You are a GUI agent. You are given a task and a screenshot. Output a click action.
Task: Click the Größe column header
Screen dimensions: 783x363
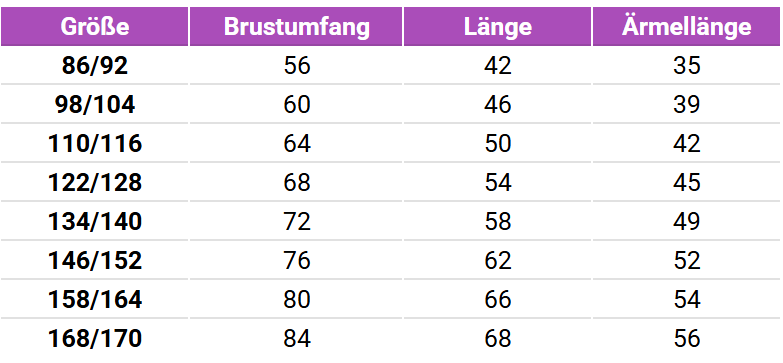point(95,26)
